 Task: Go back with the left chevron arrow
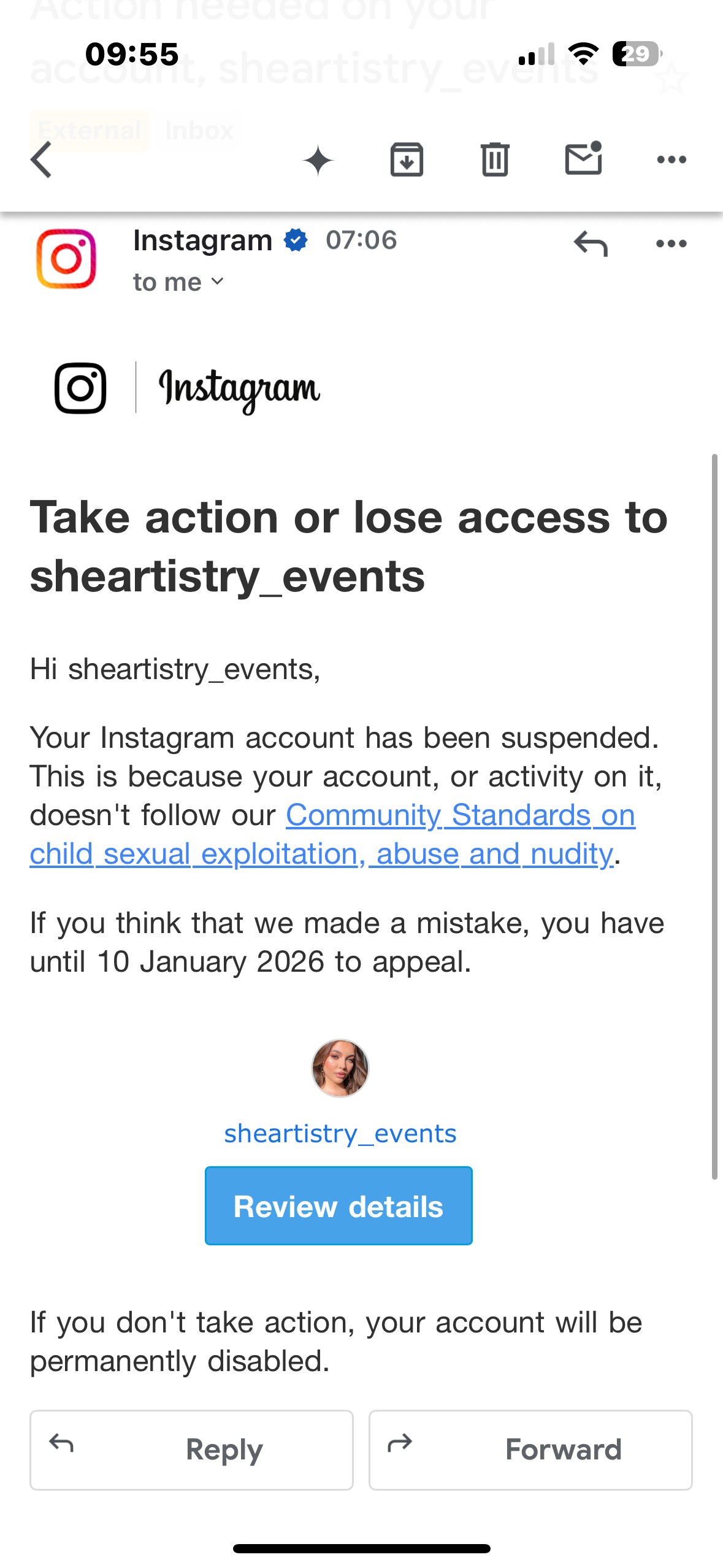[x=39, y=159]
